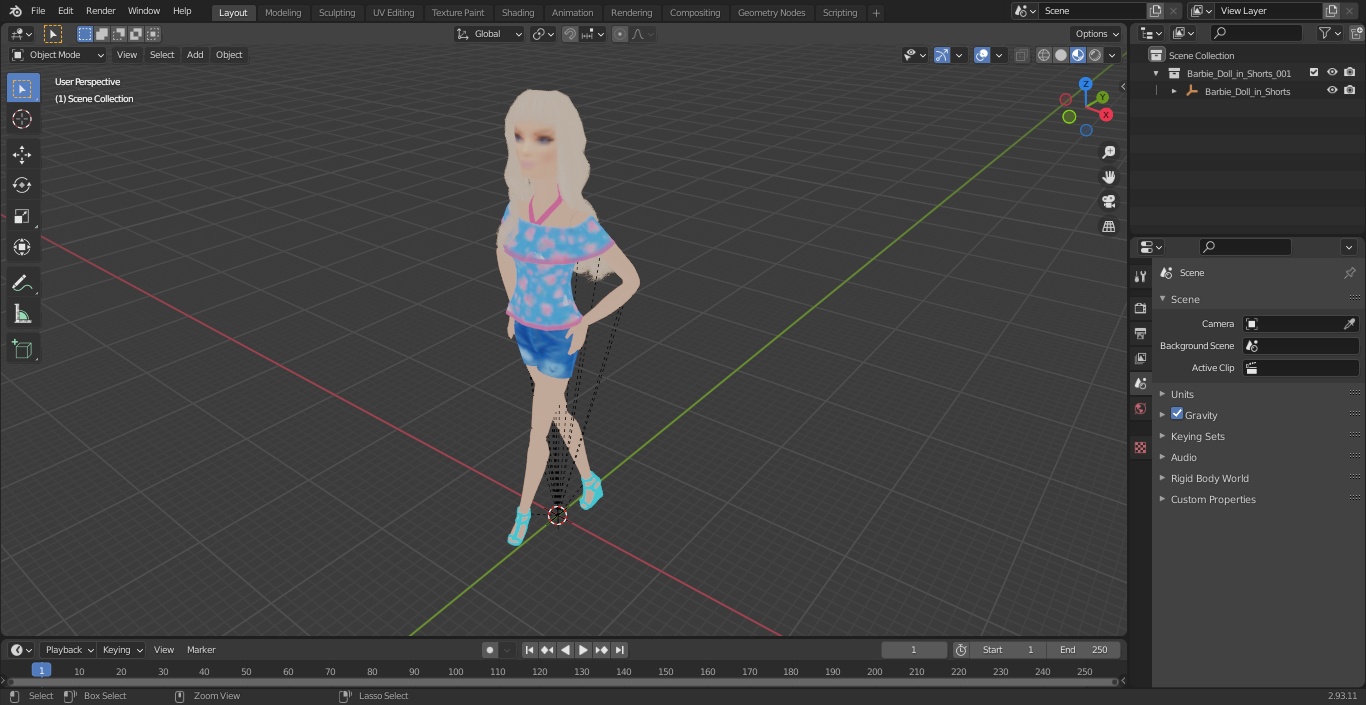Image resolution: width=1366 pixels, height=705 pixels.
Task: Activate the Transform tool
Action: [x=22, y=247]
